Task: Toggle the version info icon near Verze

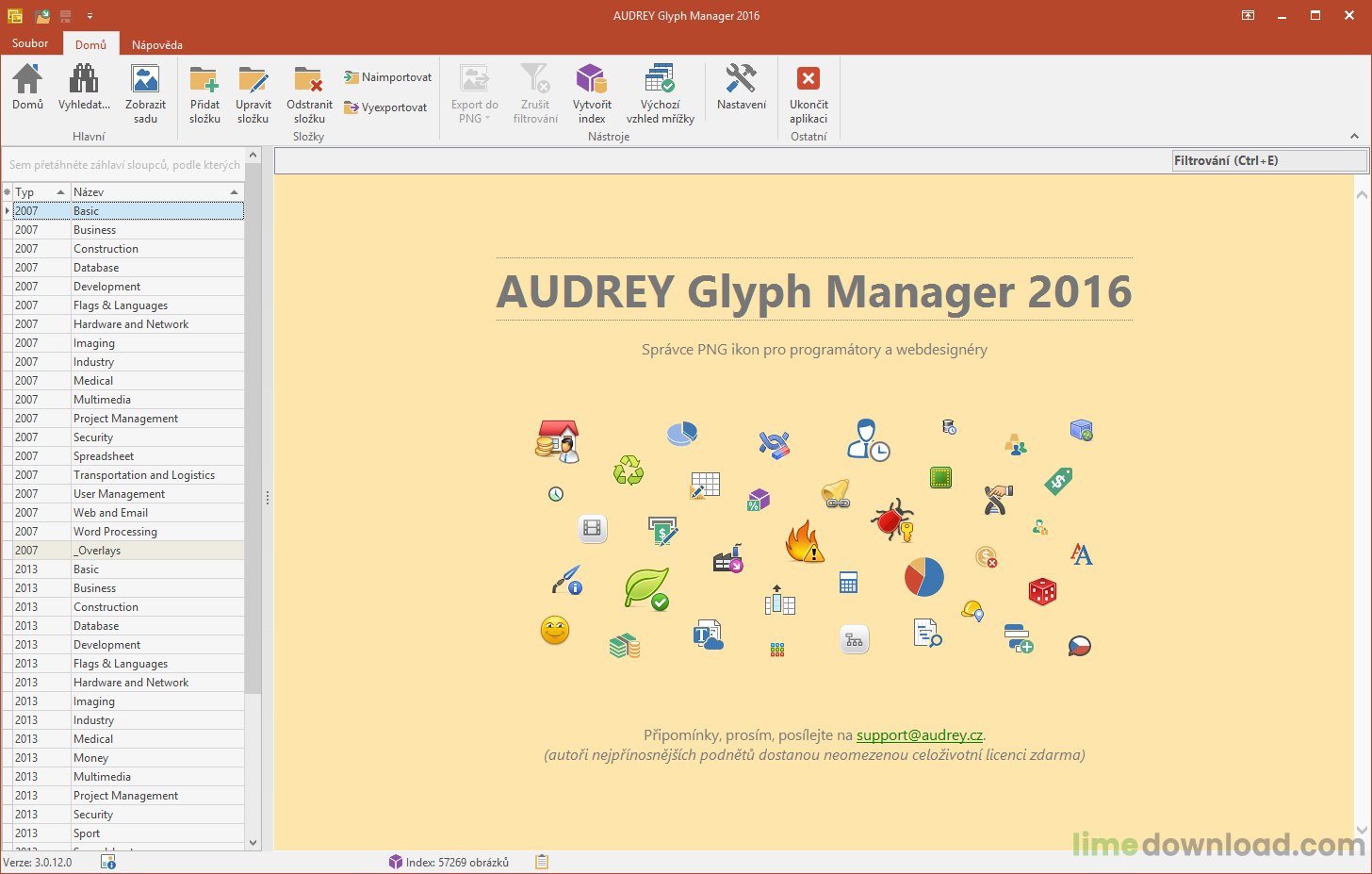Action: pyautogui.click(x=109, y=862)
